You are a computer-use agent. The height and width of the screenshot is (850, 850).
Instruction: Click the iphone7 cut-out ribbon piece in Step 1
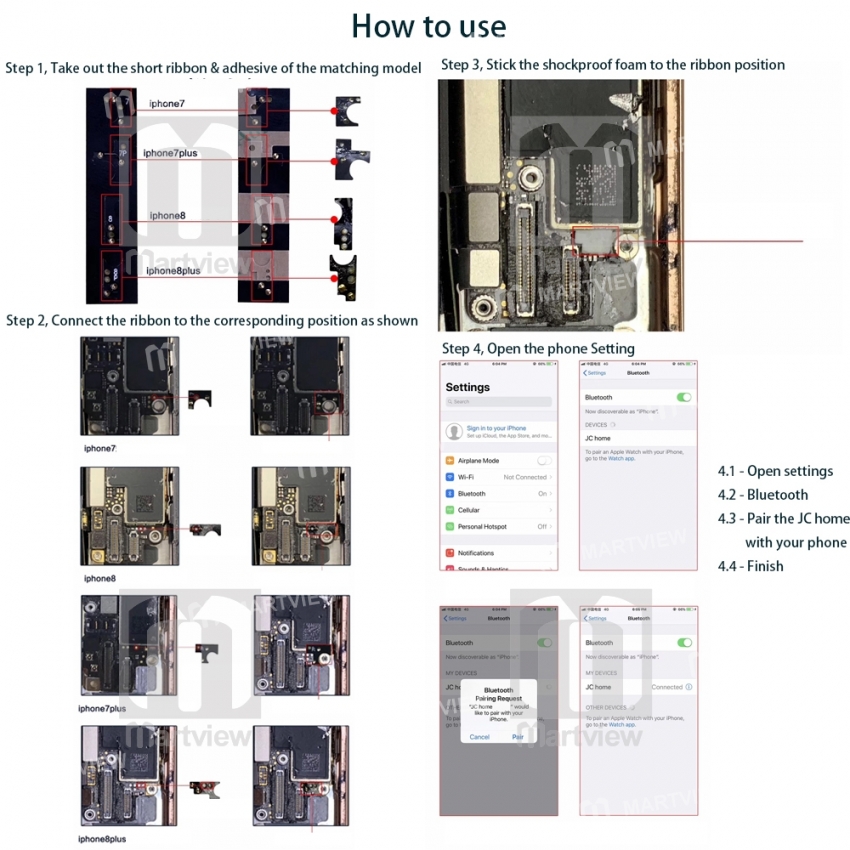pos(347,111)
